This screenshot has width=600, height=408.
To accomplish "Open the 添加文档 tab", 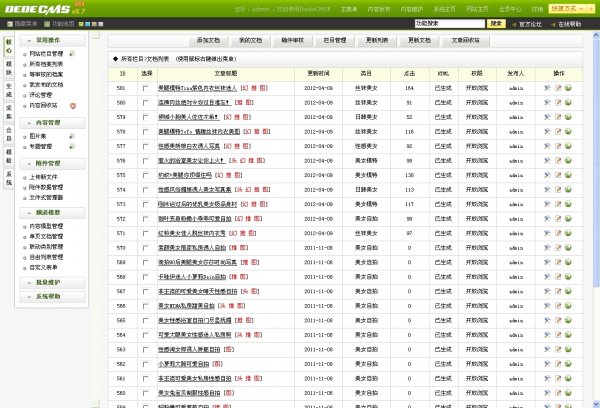I will (209, 40).
